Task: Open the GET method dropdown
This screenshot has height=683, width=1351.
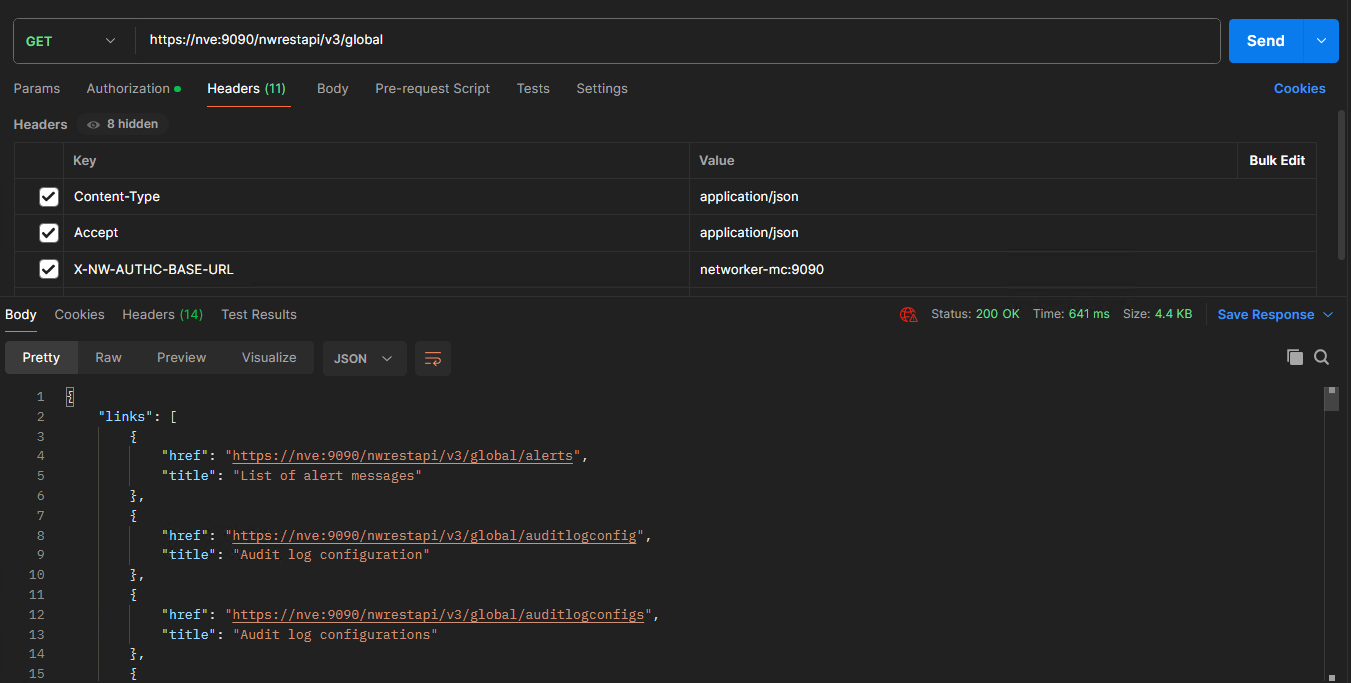Action: 70,41
